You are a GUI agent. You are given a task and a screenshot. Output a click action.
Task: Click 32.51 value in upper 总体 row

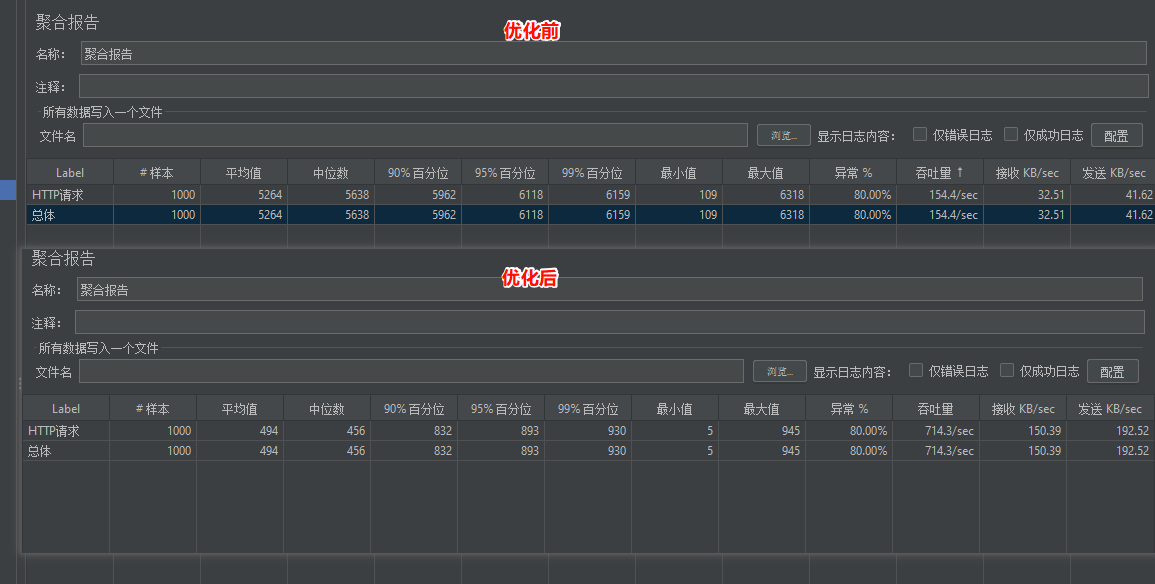pos(1051,214)
